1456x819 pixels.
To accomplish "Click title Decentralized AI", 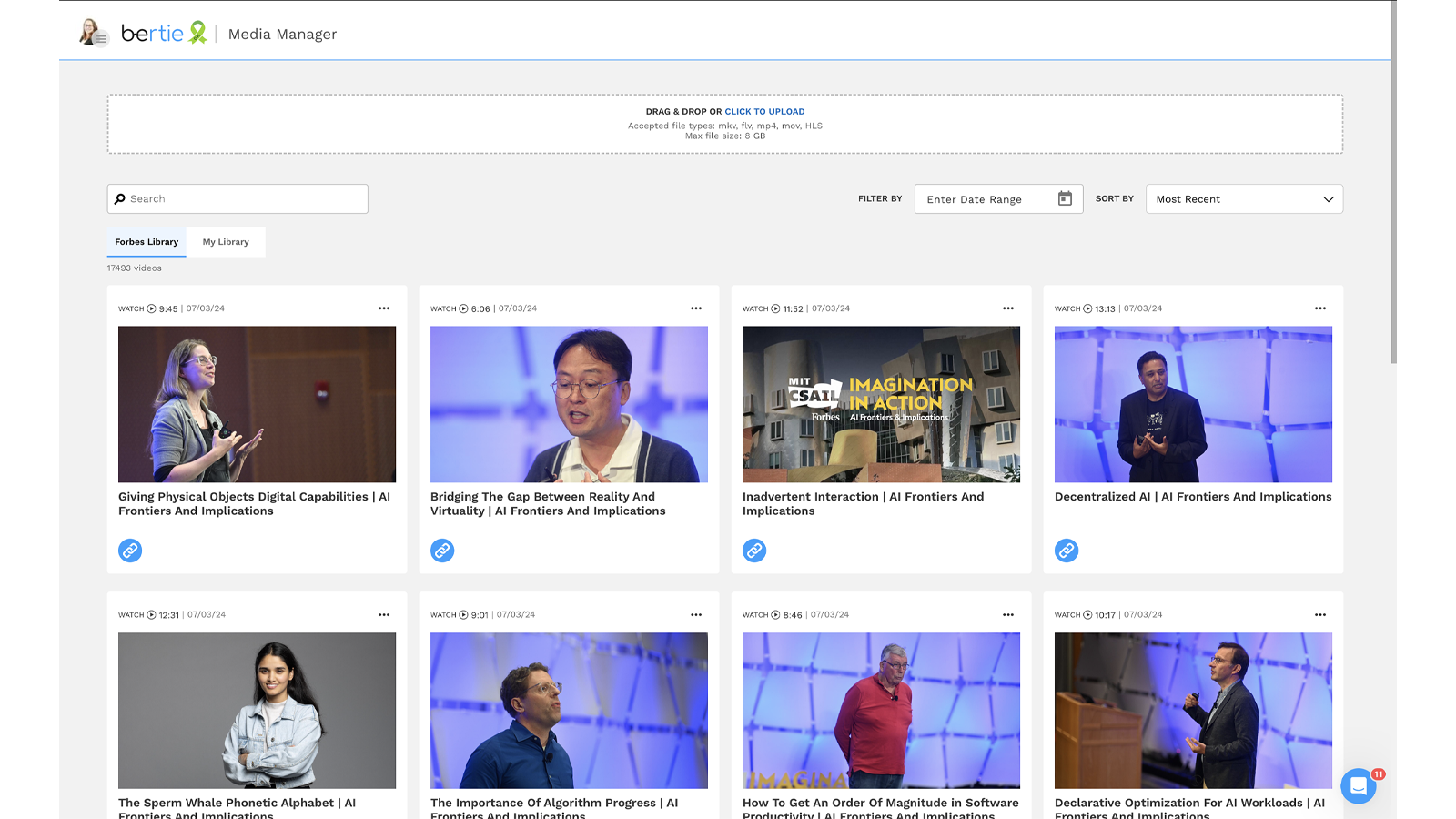I will [x=1193, y=497].
